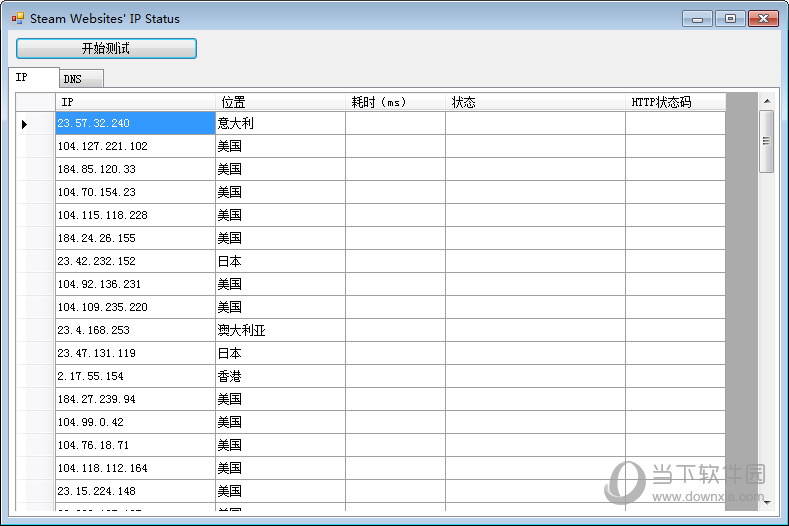This screenshot has width=789, height=526.
Task: Click the vertical scrollbar thumb
Action: point(766,141)
